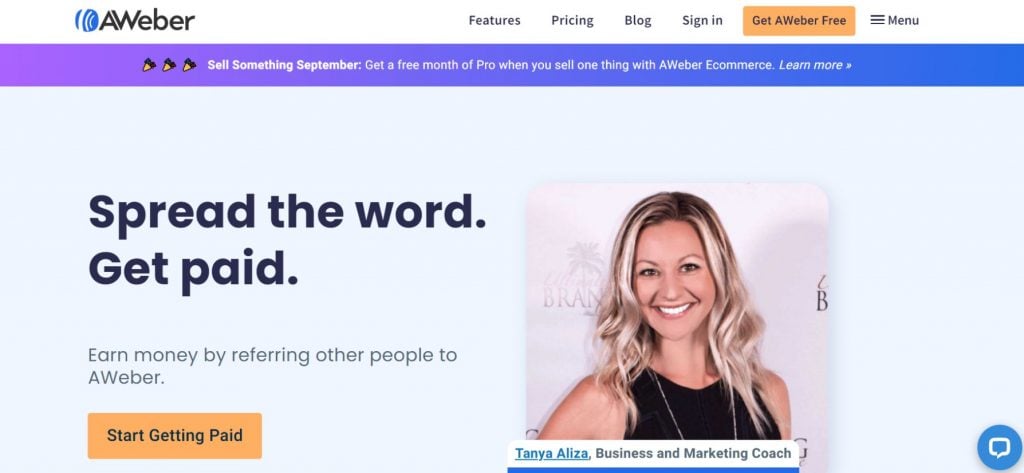The image size is (1024, 473).
Task: Click the first party popper emoji
Action: (149, 65)
